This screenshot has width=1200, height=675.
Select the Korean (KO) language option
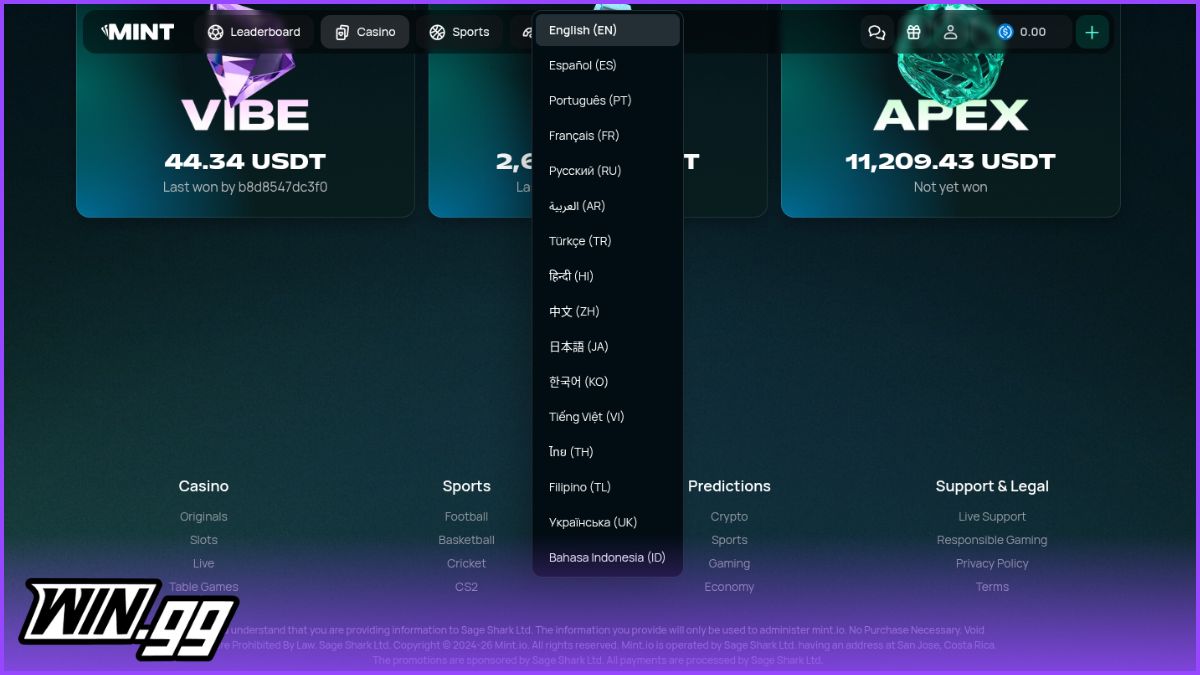point(608,382)
